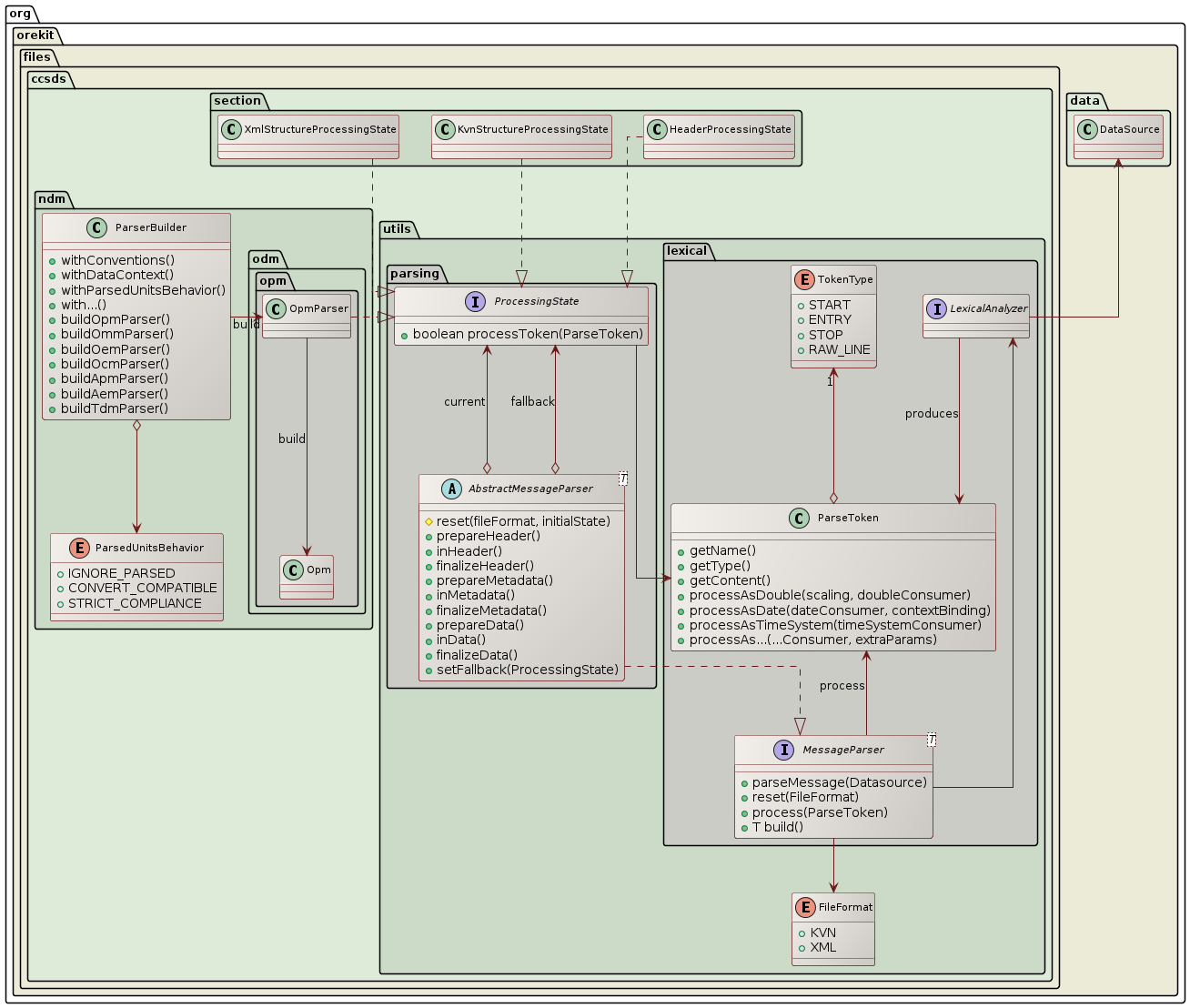Click the OpmParser class 'C' icon
Image resolution: width=1190 pixels, height=1008 pixels.
pos(276,308)
